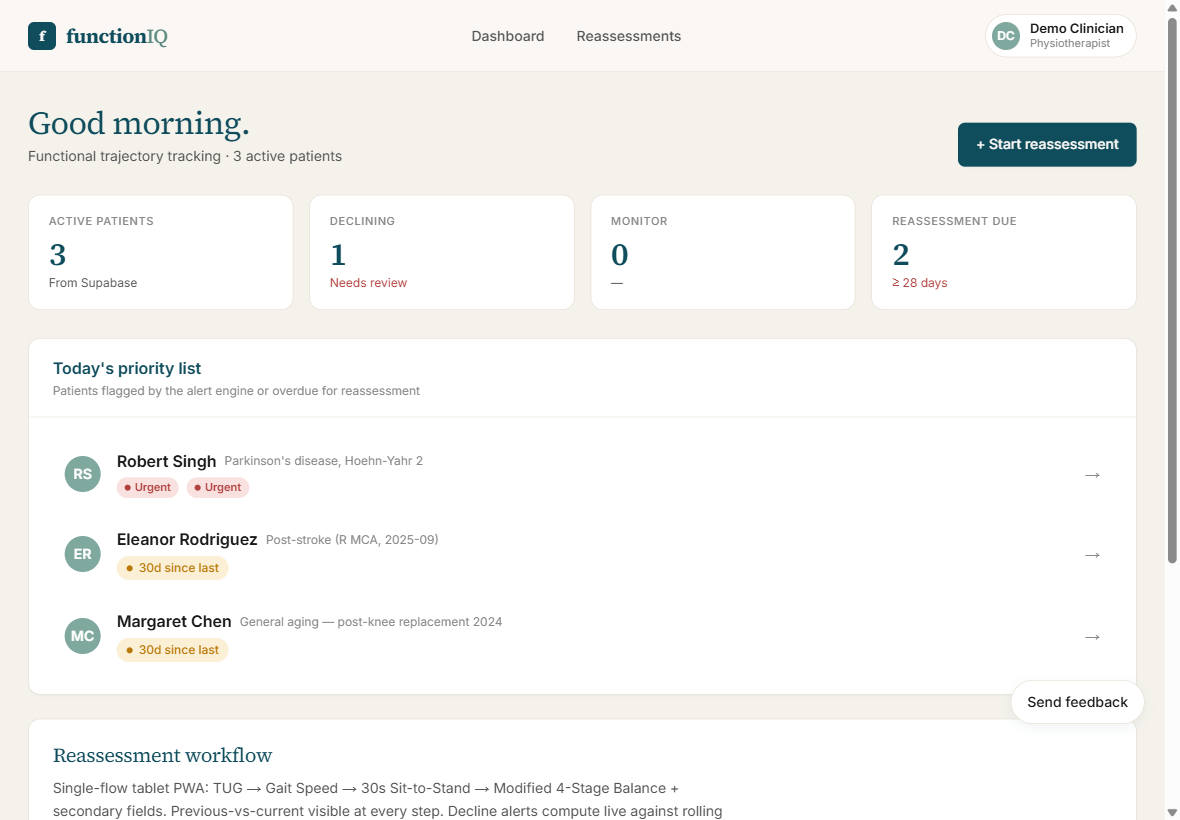Image resolution: width=1180 pixels, height=820 pixels.
Task: Click the functionIQ brand name
Action: click(x=117, y=36)
